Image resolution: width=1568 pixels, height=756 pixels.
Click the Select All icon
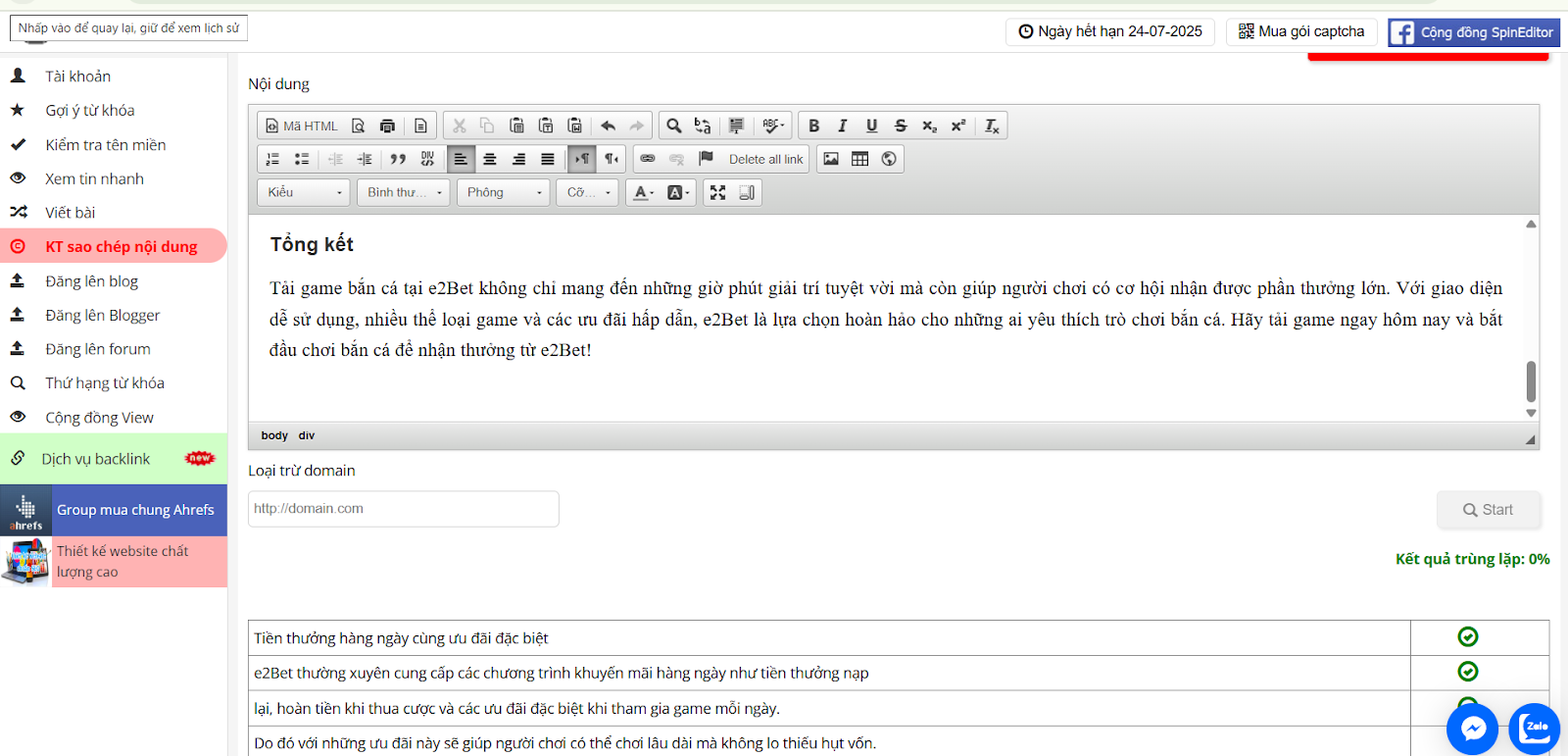coord(736,126)
